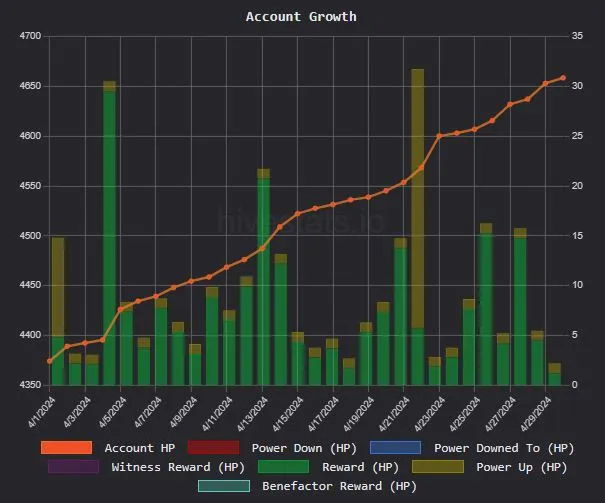The image size is (605, 503).
Task: Toggle the Power Up (HP) olive swatch
Action: pos(438,466)
